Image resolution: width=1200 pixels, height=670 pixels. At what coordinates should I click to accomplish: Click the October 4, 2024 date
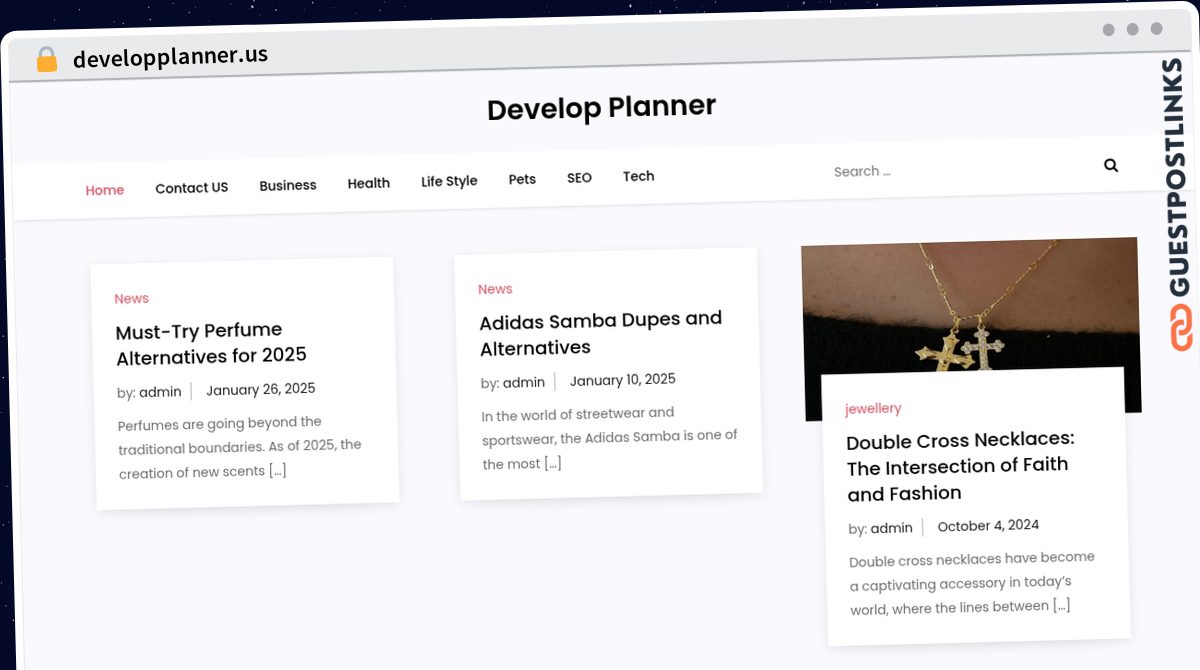coord(988,525)
